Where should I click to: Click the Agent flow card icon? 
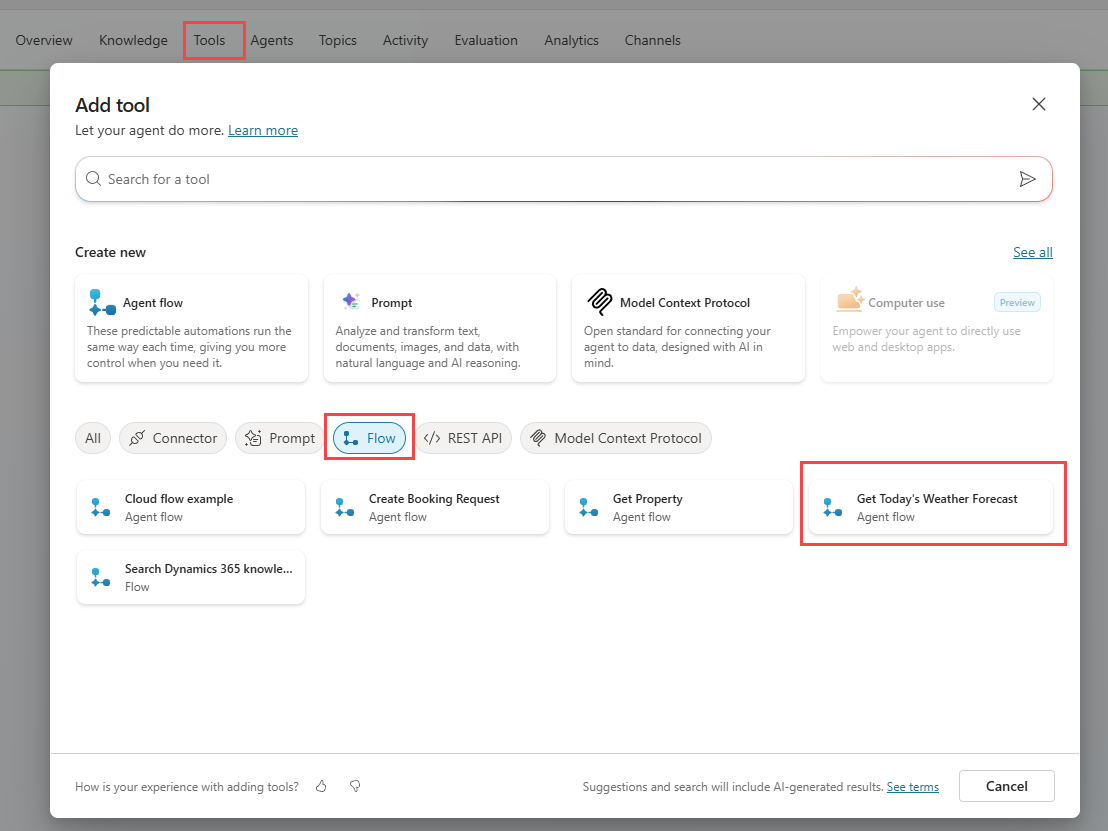click(x=102, y=302)
